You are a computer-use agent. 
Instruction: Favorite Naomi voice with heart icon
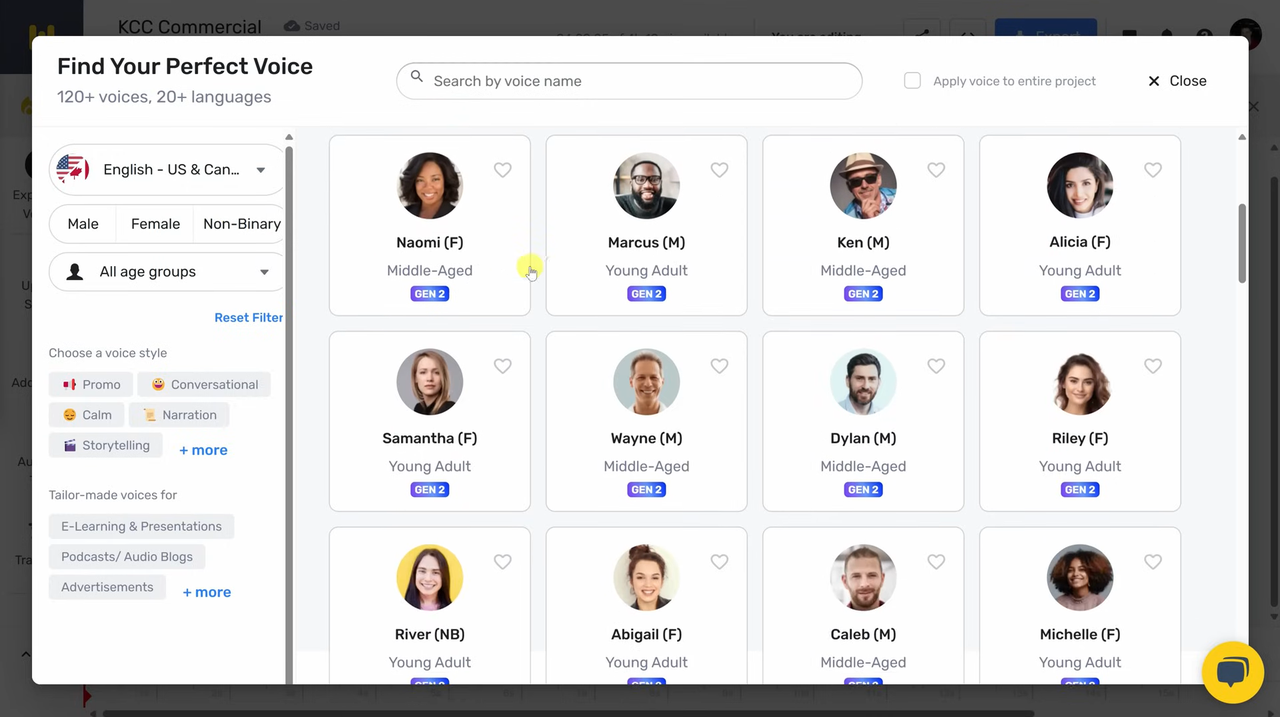[x=503, y=170]
